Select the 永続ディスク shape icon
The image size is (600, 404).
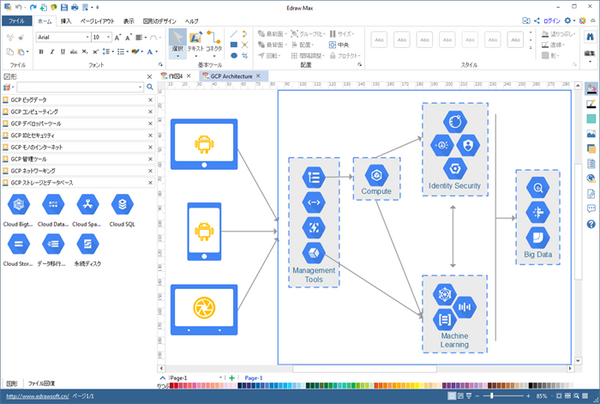pos(88,244)
